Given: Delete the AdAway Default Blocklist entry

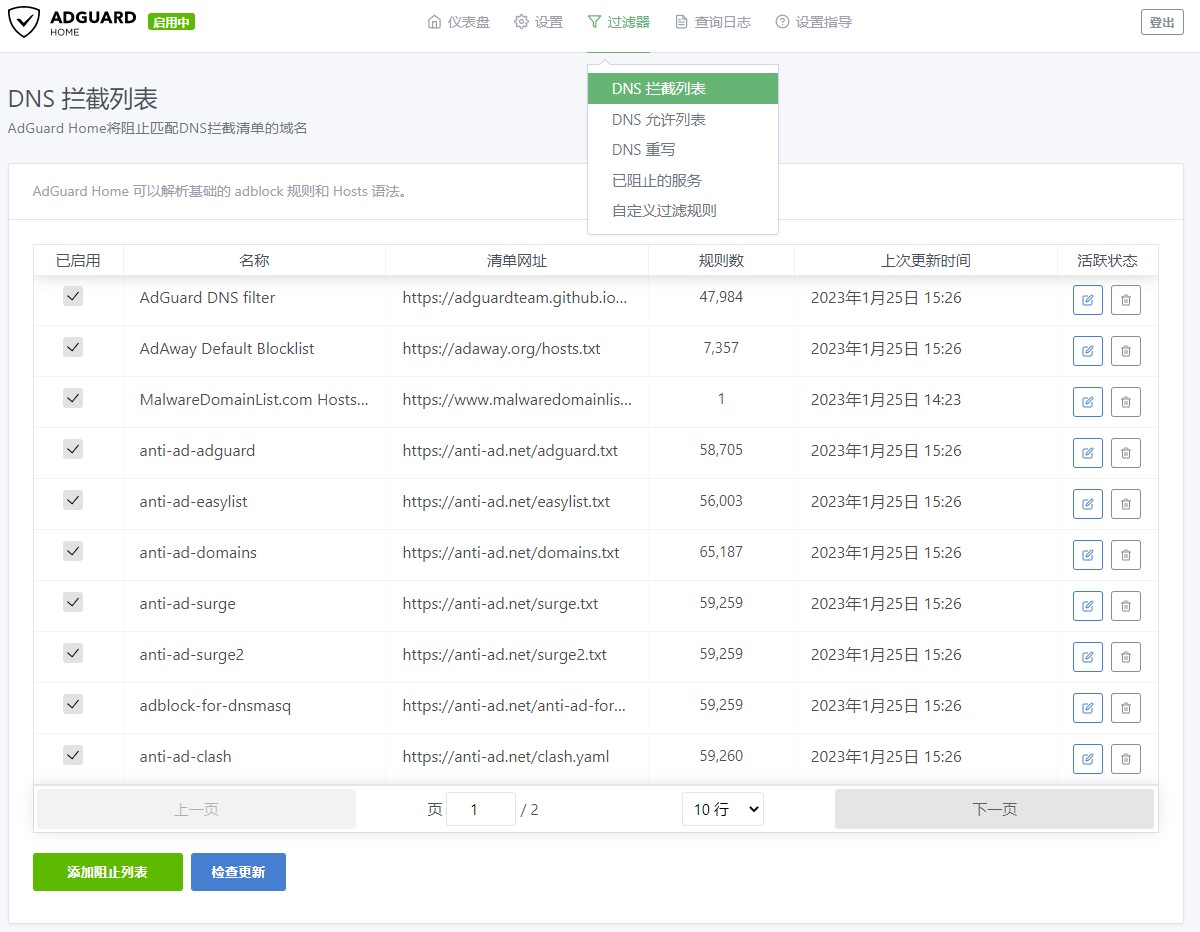Looking at the screenshot, I should point(1126,351).
